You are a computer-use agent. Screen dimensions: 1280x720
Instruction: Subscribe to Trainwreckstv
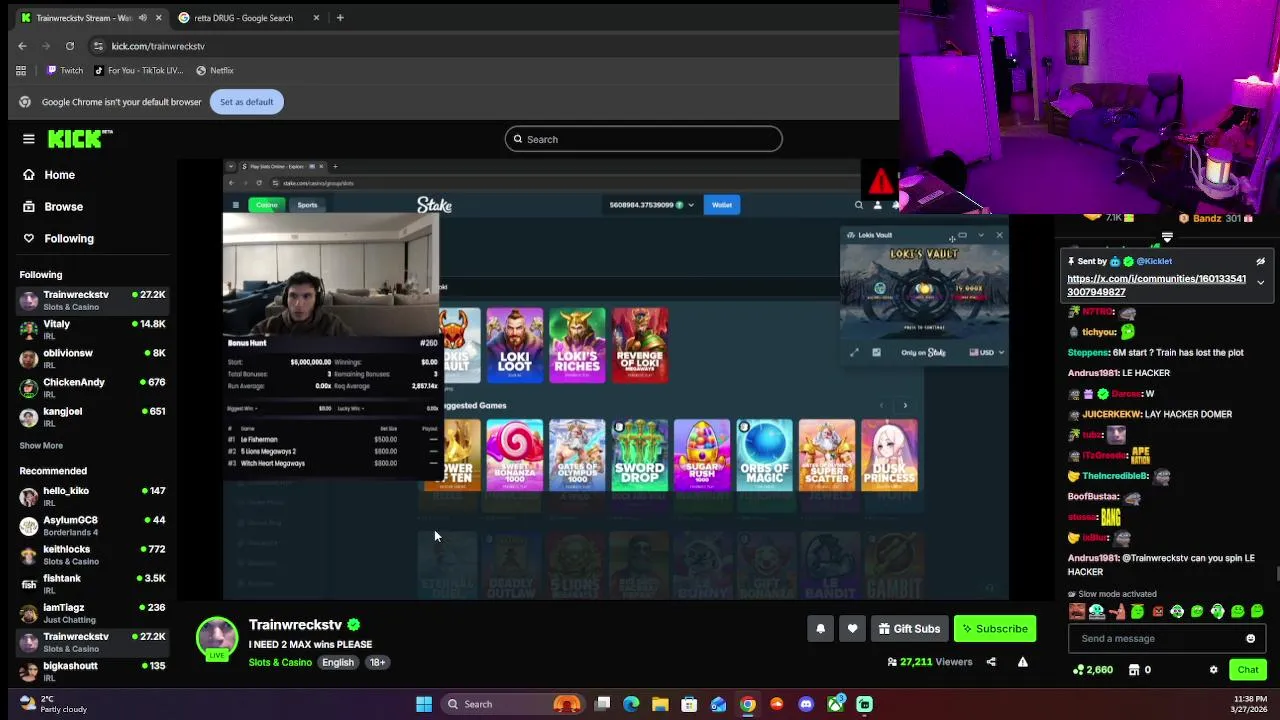995,629
